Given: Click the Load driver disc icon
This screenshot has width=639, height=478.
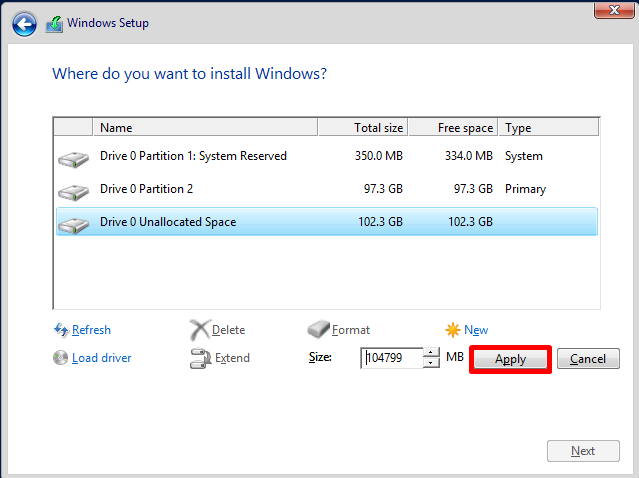Looking at the screenshot, I should point(61,358).
